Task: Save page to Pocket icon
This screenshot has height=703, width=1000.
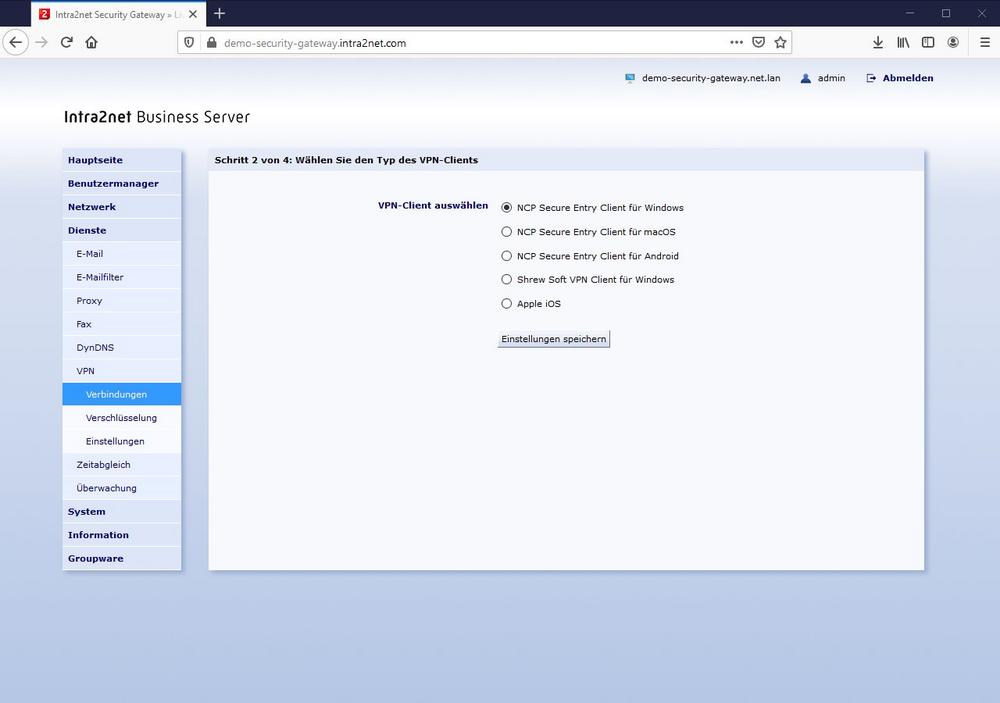Action: 758,43
